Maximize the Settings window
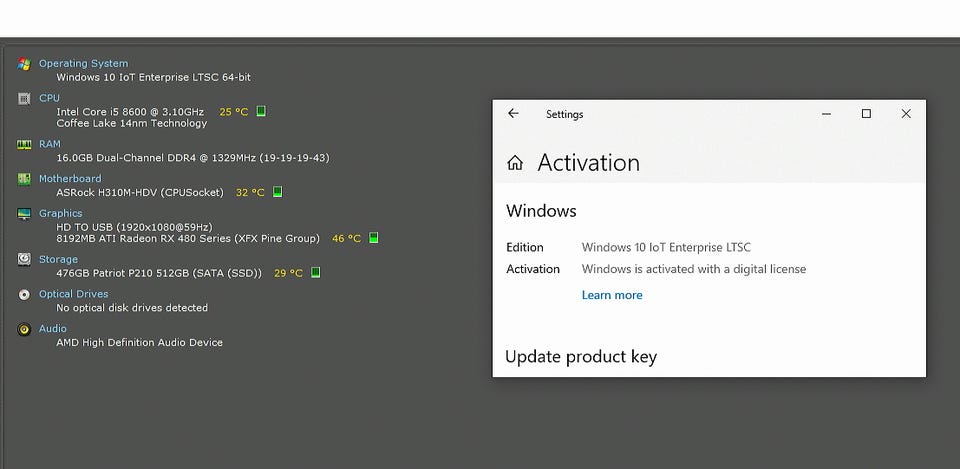960x469 pixels. pos(866,114)
